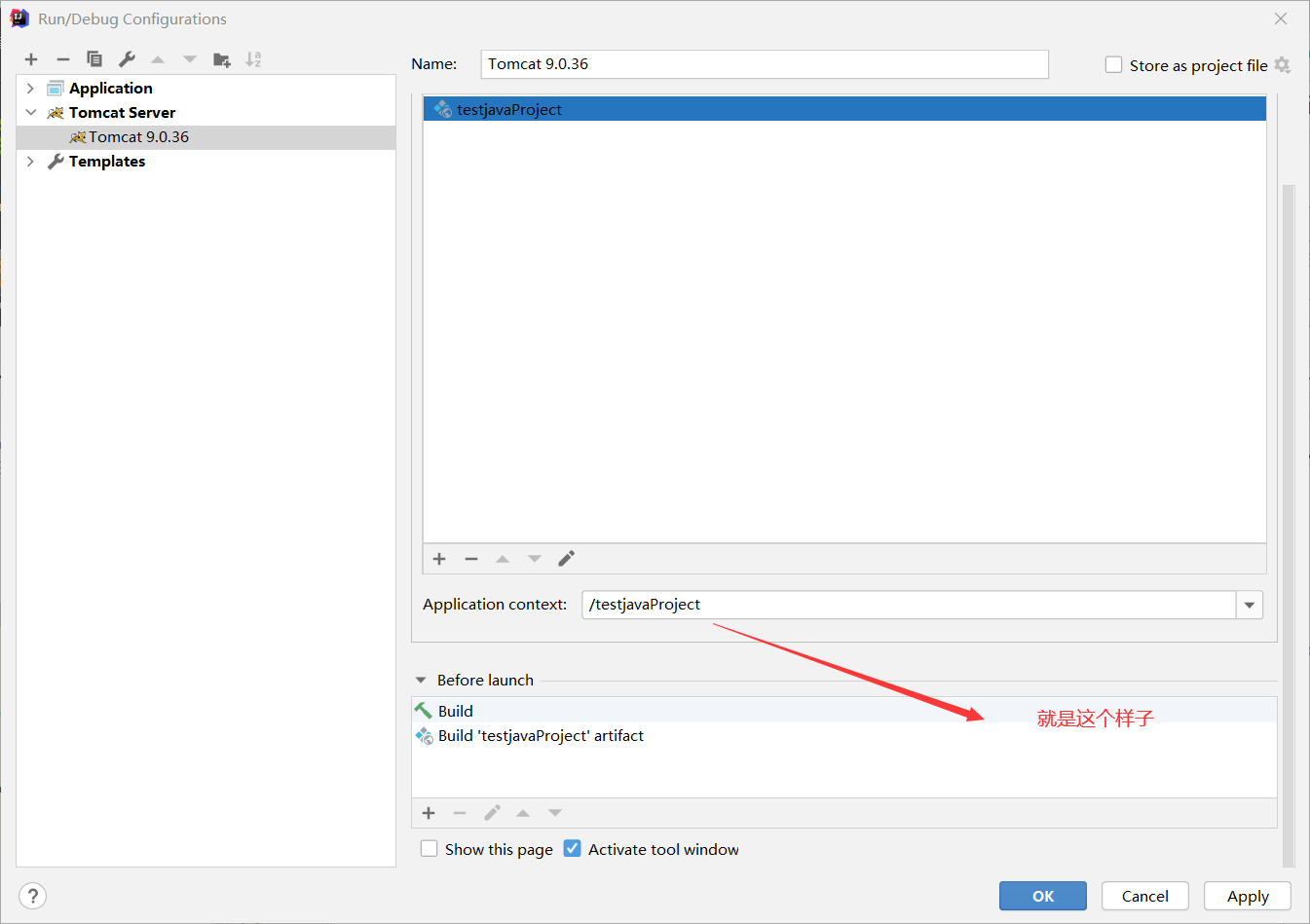This screenshot has height=924, width=1310.
Task: Select Tomcat Server node label
Action: [122, 113]
